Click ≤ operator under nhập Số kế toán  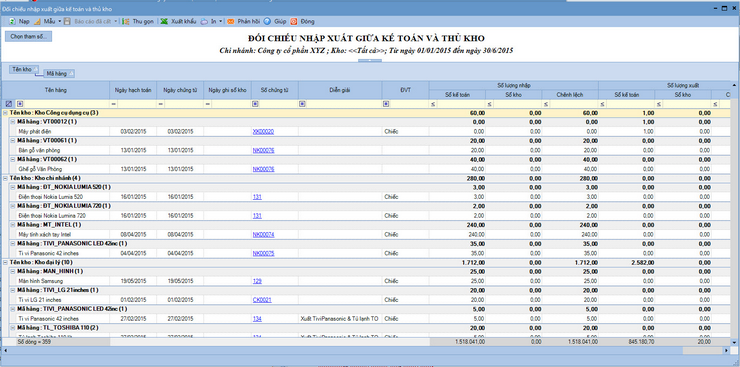(x=433, y=104)
